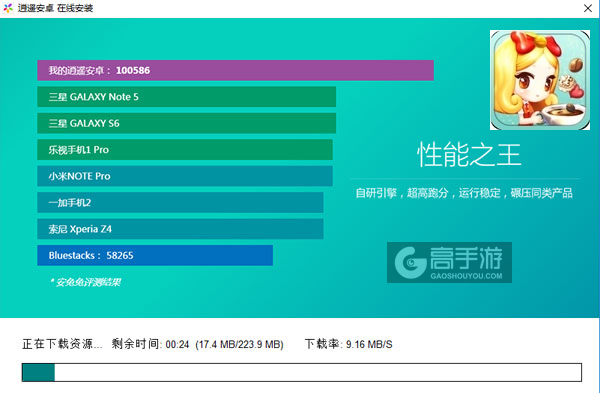The height and width of the screenshot is (393, 600).
Task: Click the 下载率 9.16 MB/S speed text
Action: tap(349, 344)
